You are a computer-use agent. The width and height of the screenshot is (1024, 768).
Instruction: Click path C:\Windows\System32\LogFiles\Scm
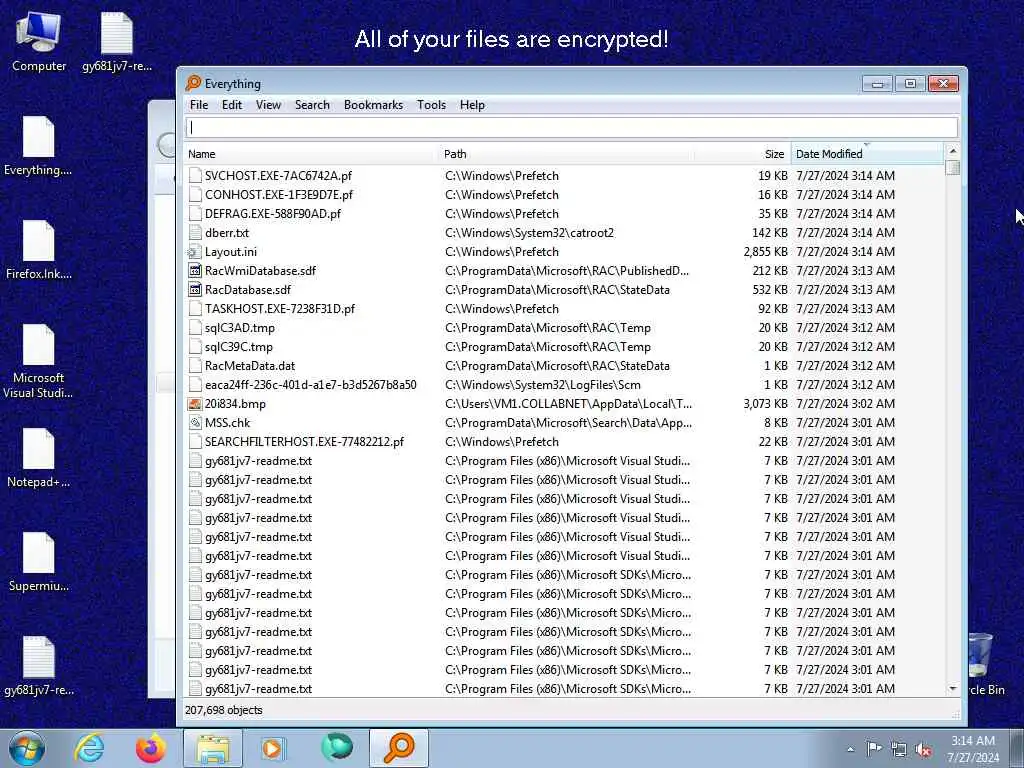point(543,385)
